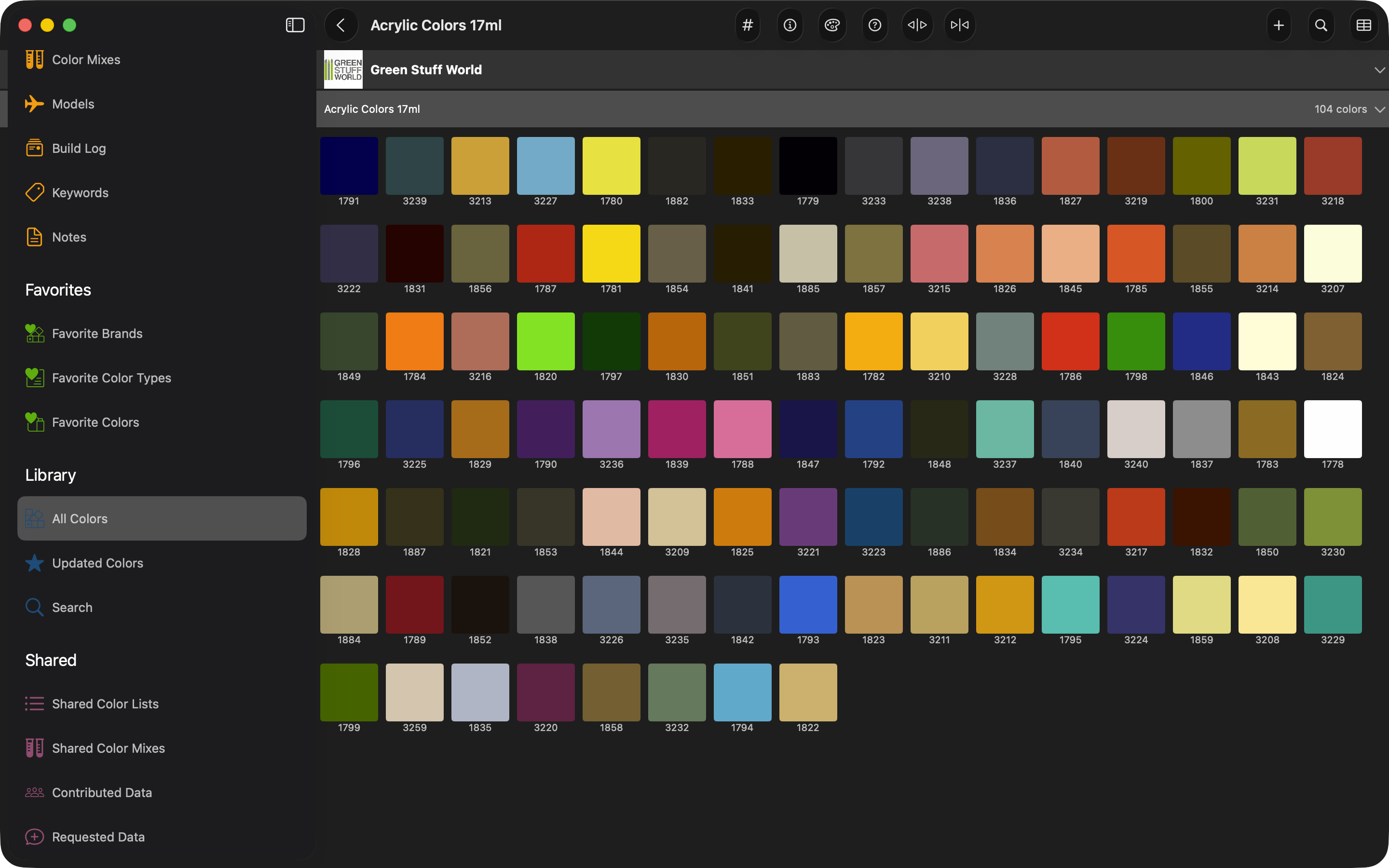Open Contributed Data label
The image size is (1389, 868).
(x=102, y=792)
